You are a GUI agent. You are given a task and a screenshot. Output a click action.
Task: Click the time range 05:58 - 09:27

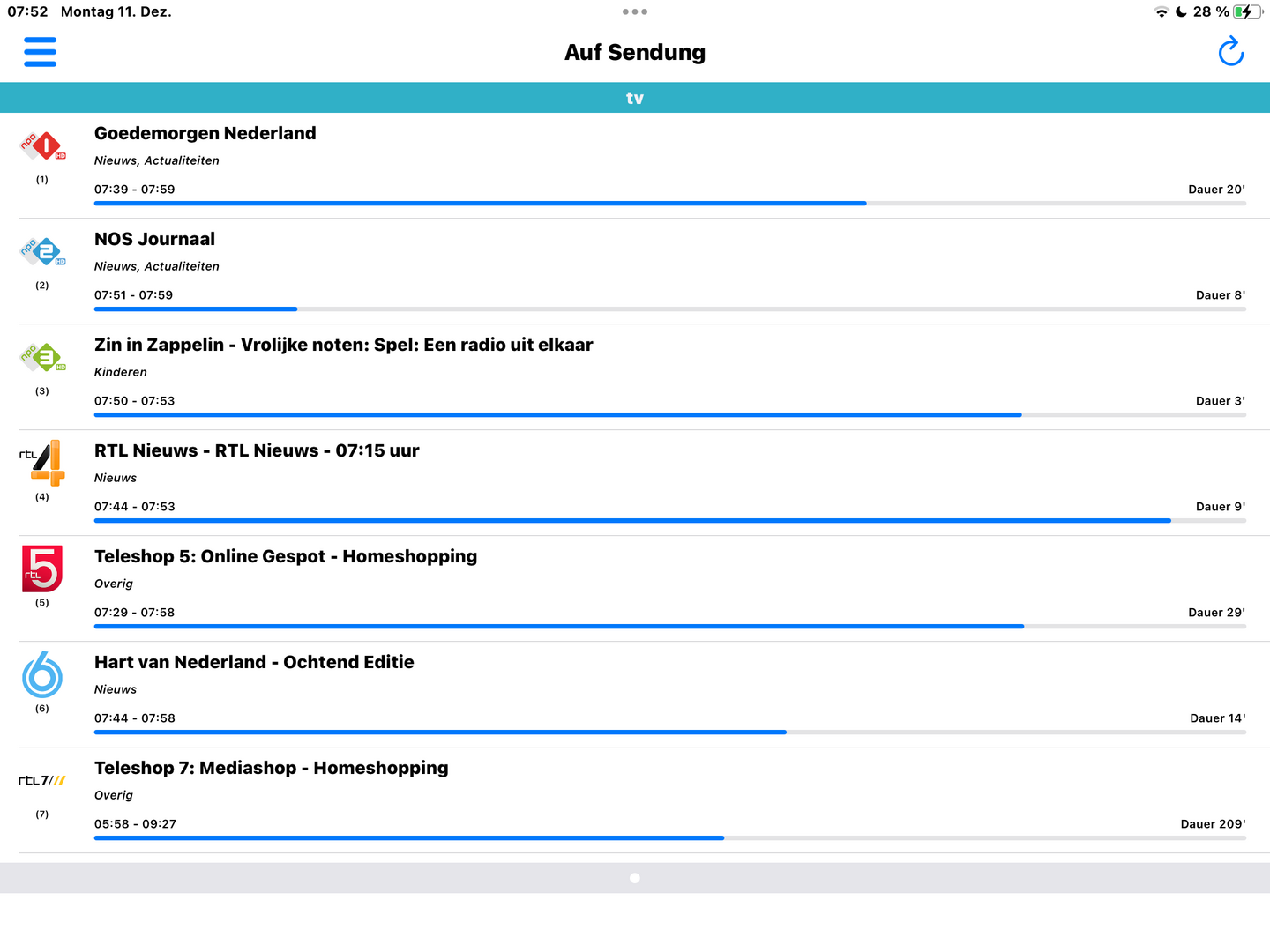pyautogui.click(x=135, y=824)
